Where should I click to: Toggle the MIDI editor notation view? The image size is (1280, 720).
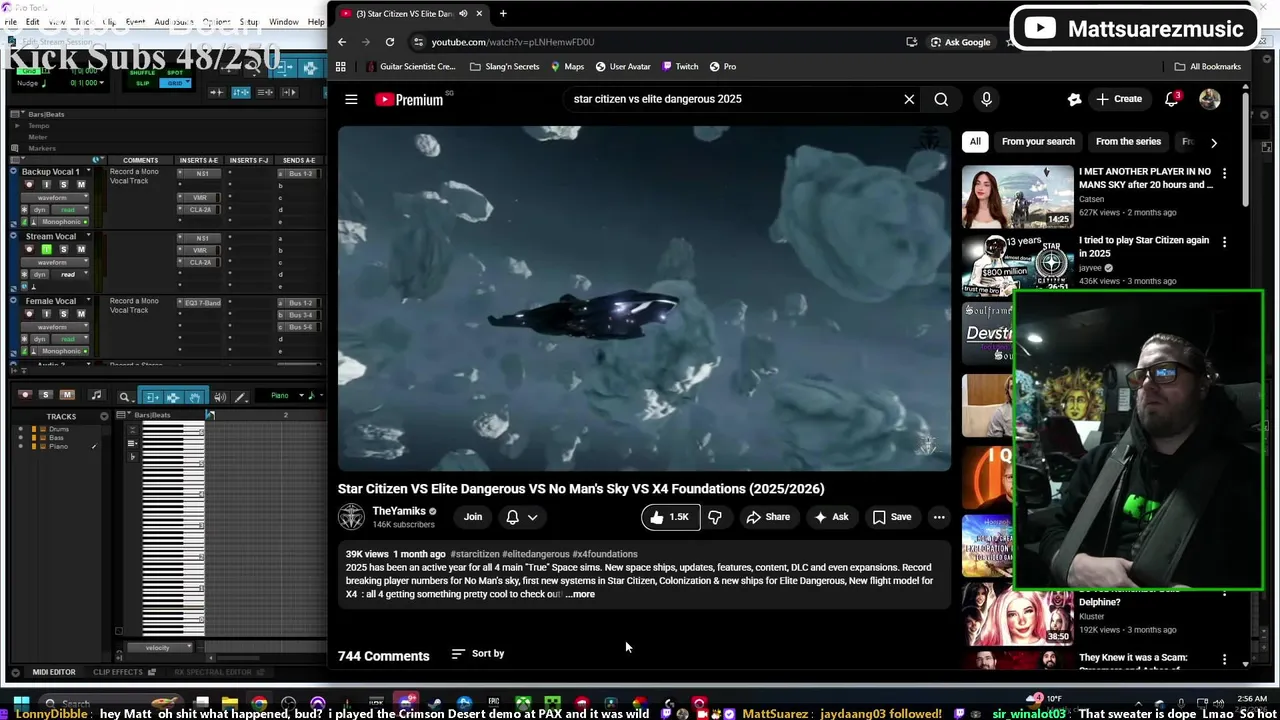click(x=97, y=395)
